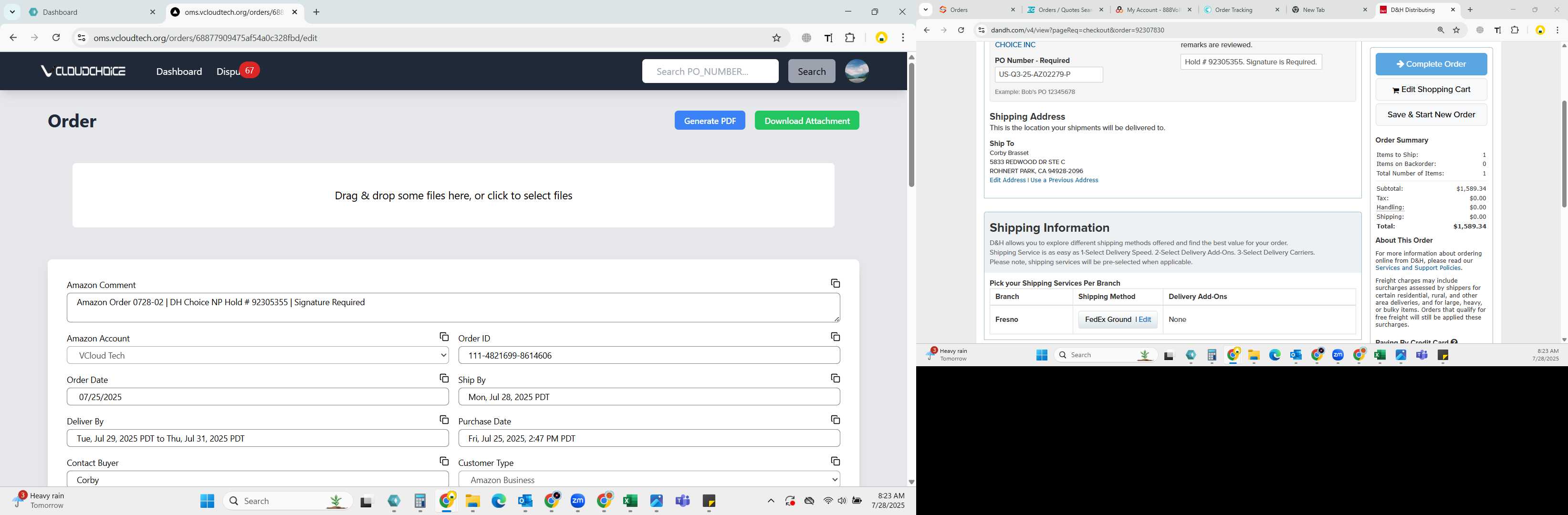Click the Edit Shopping Cart button
Screen dimensions: 1568x515
pos(1431,89)
